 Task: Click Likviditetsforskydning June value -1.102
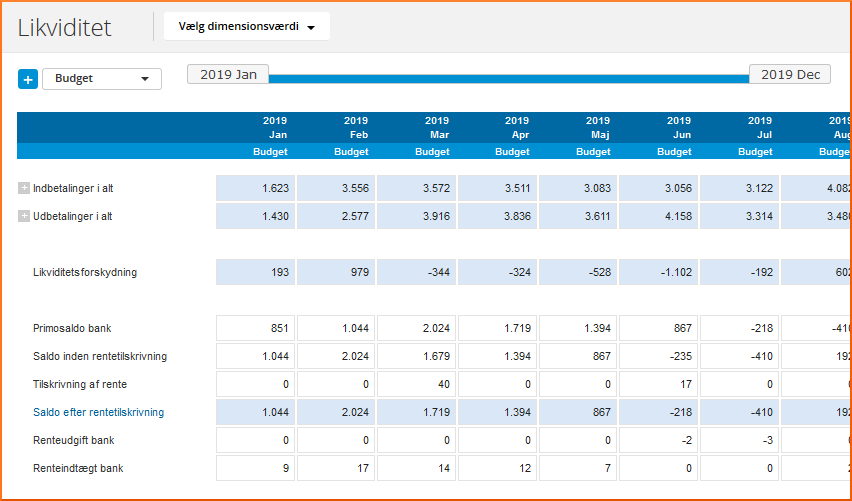[659, 272]
